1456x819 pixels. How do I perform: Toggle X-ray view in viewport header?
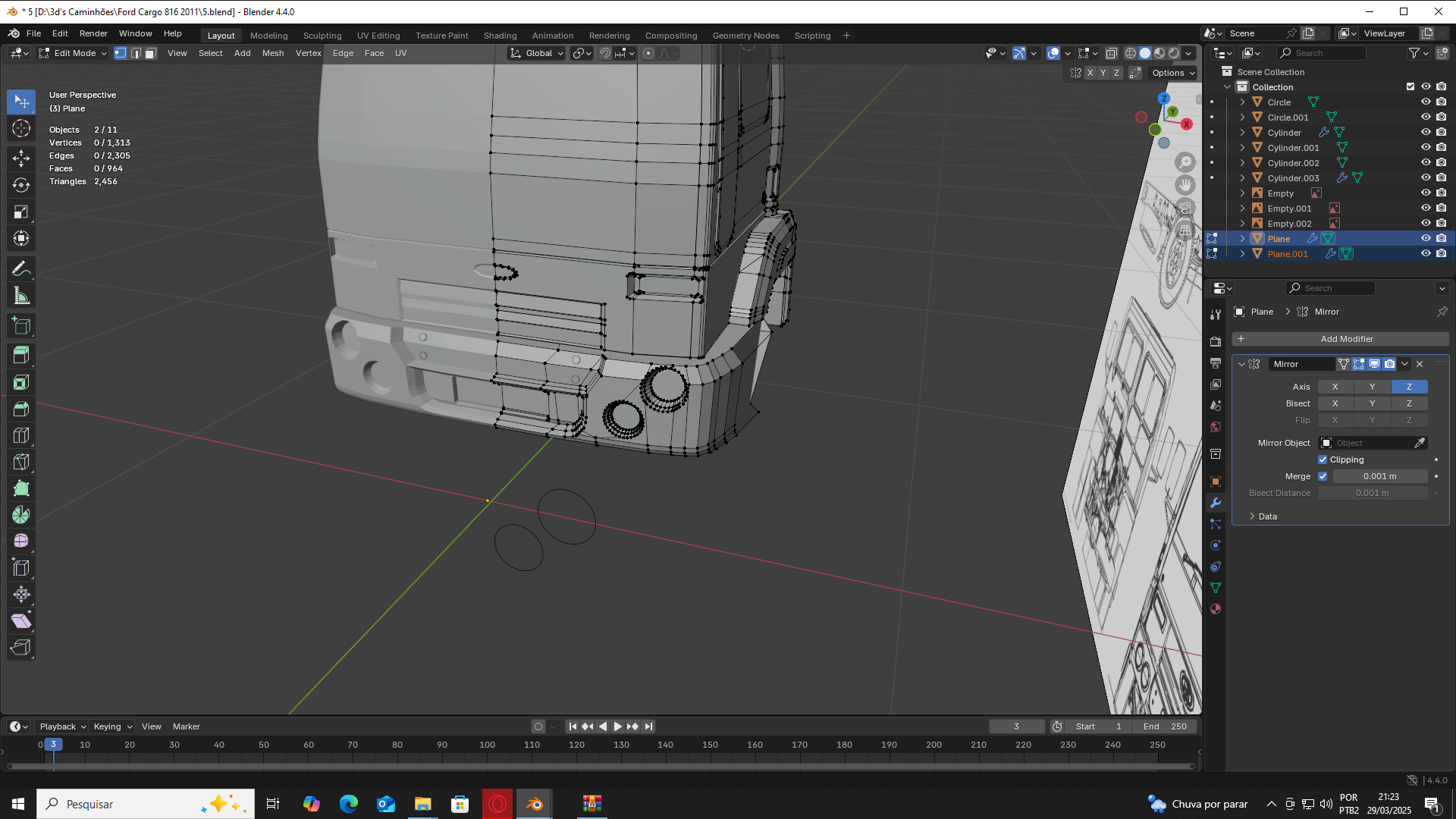click(1112, 53)
